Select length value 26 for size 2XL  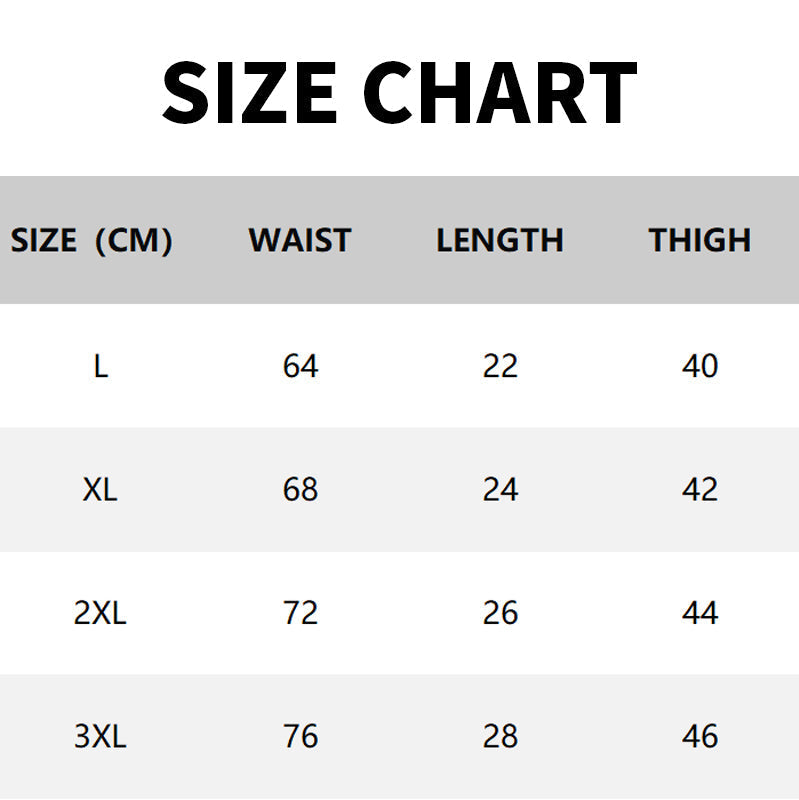point(500,613)
